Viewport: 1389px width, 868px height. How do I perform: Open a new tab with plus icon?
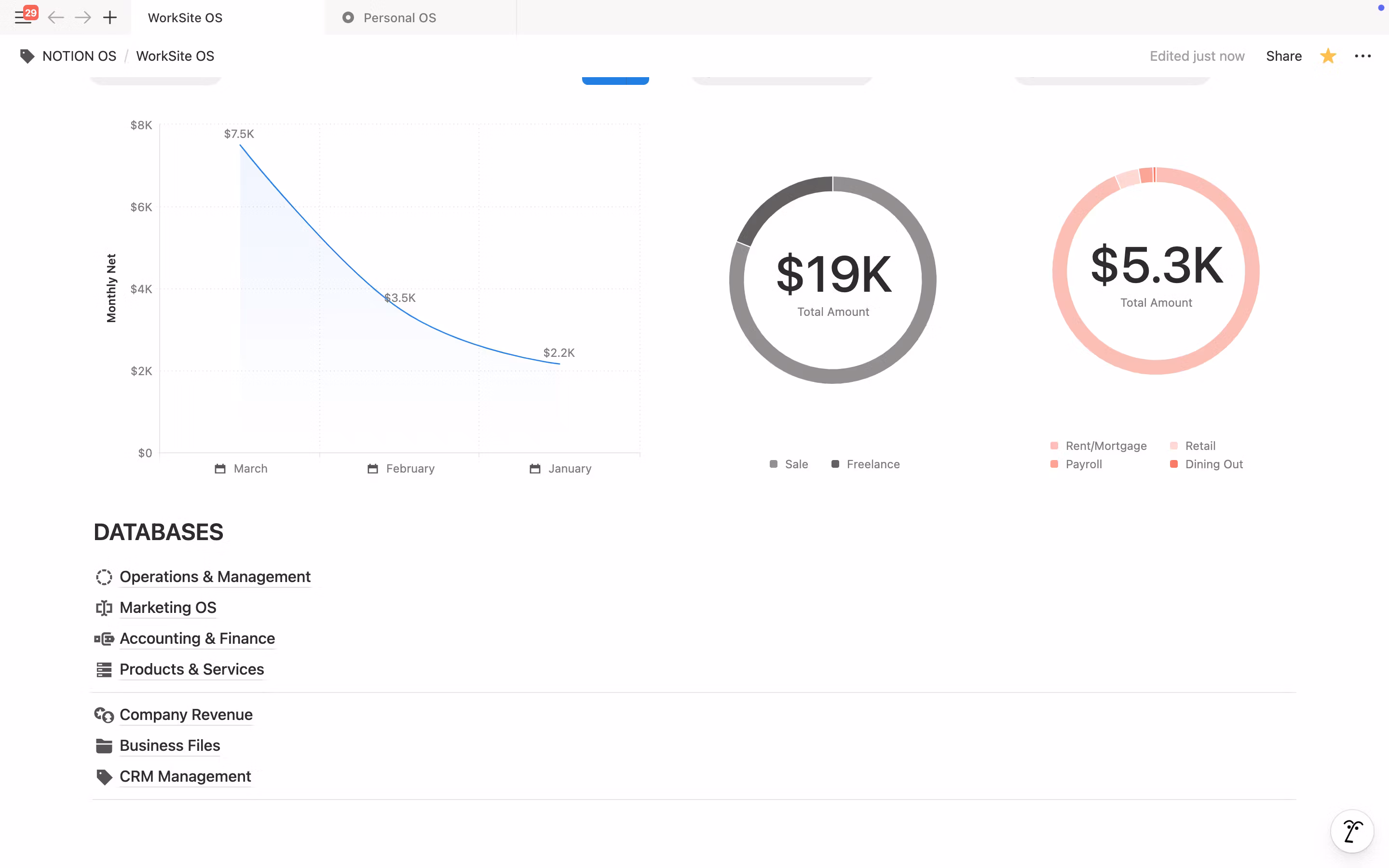pos(109,18)
